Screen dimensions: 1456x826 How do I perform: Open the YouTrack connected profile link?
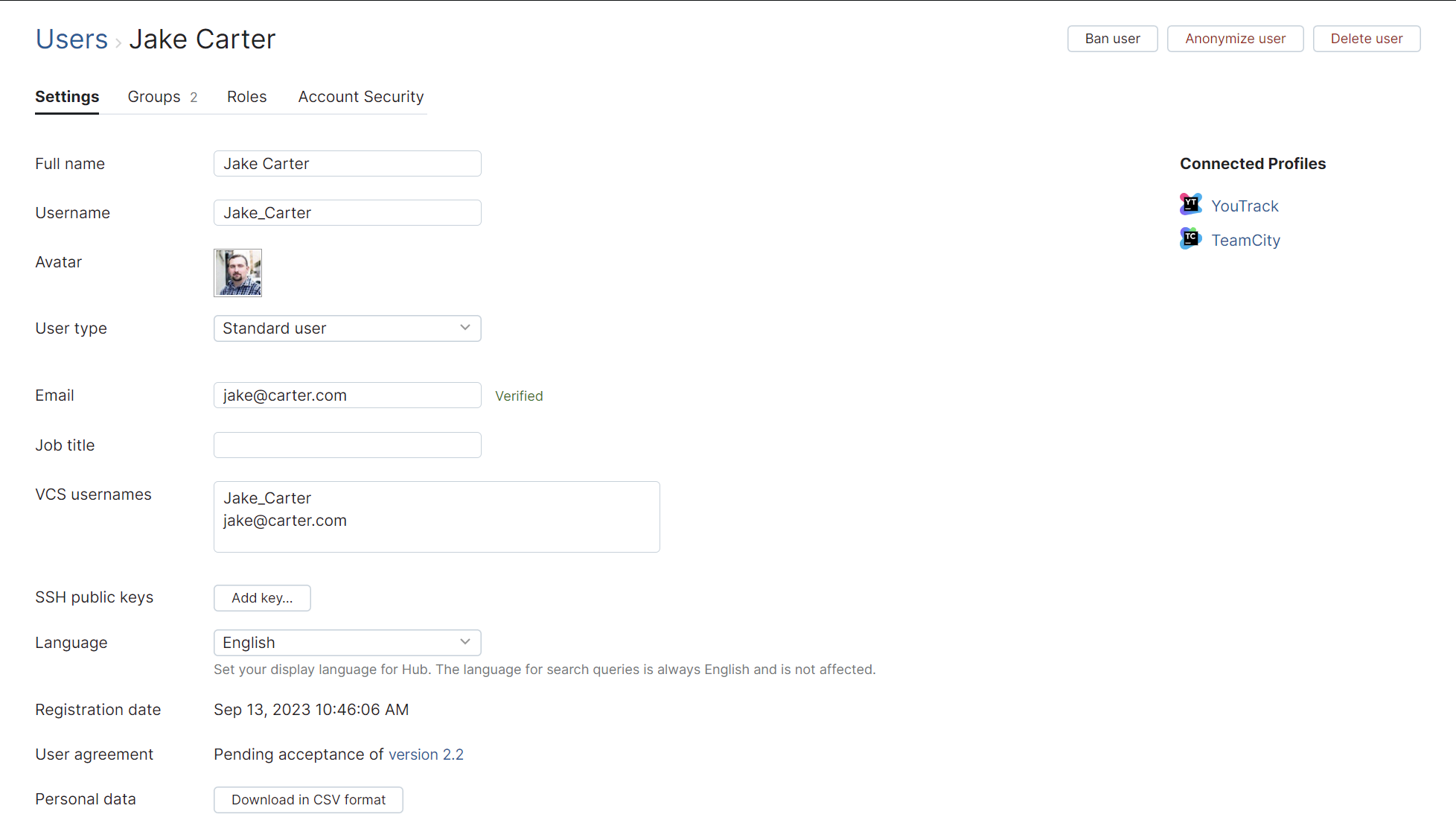click(1245, 206)
